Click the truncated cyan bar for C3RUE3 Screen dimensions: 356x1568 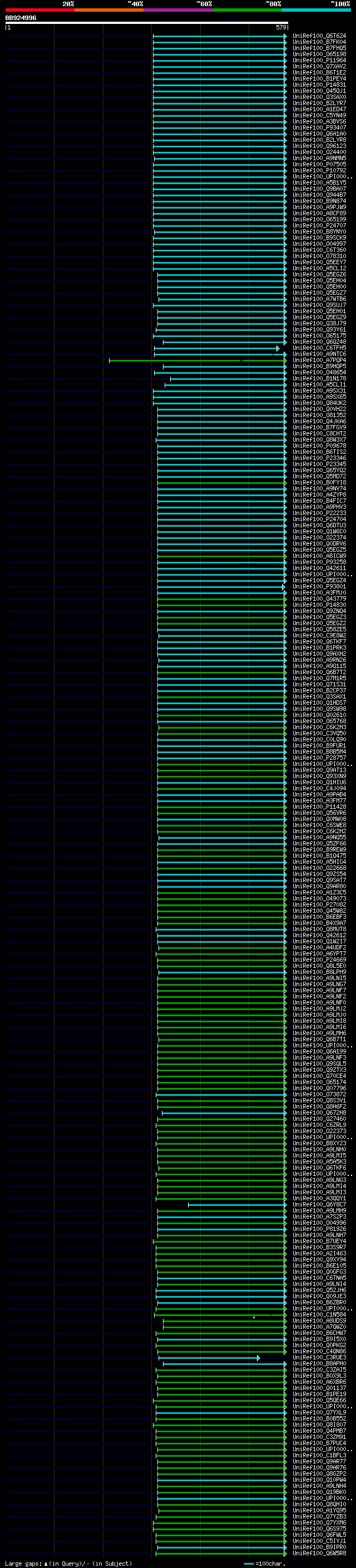(x=209, y=1357)
